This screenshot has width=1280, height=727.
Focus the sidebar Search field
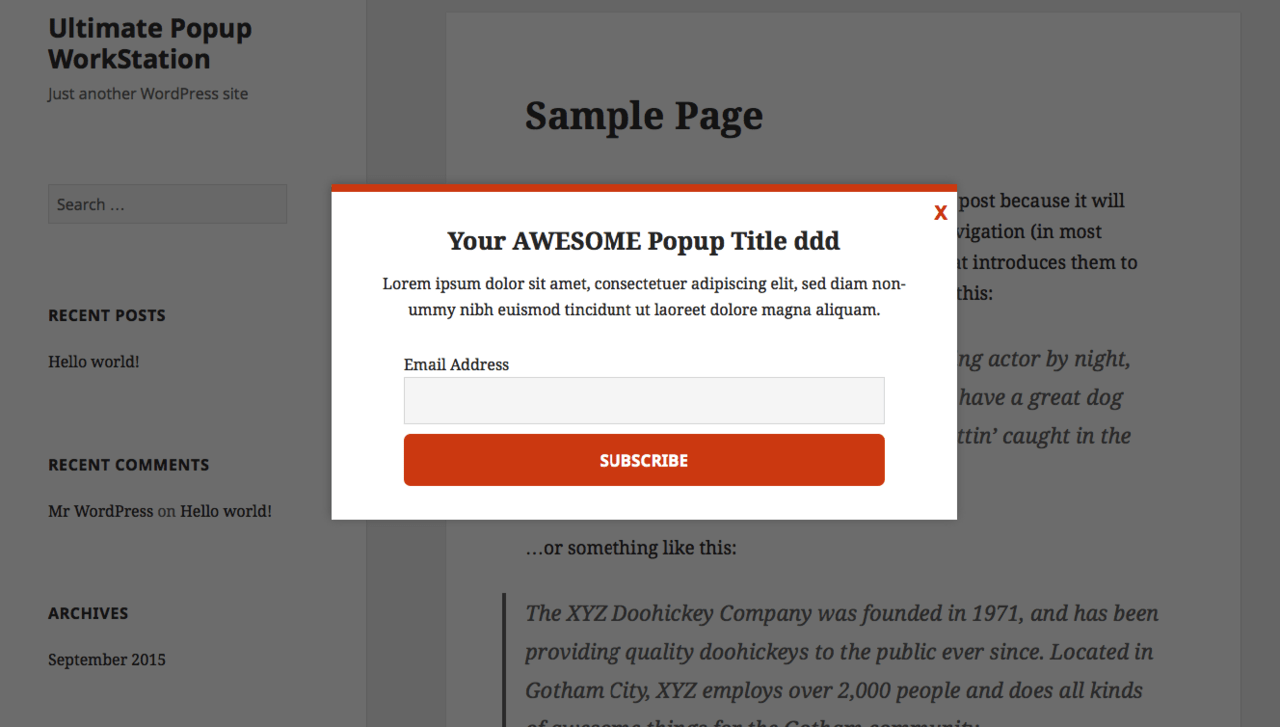(x=167, y=204)
